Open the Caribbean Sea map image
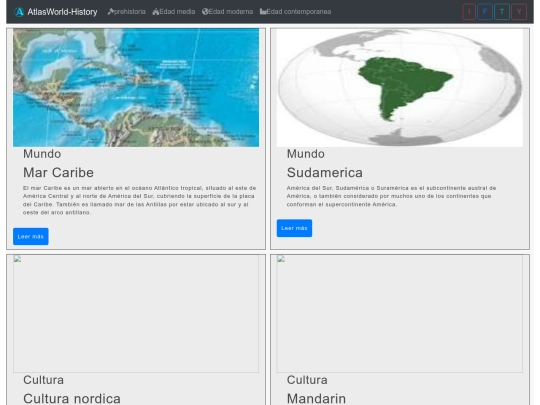This screenshot has height=405, width=540. pyautogui.click(x=136, y=87)
